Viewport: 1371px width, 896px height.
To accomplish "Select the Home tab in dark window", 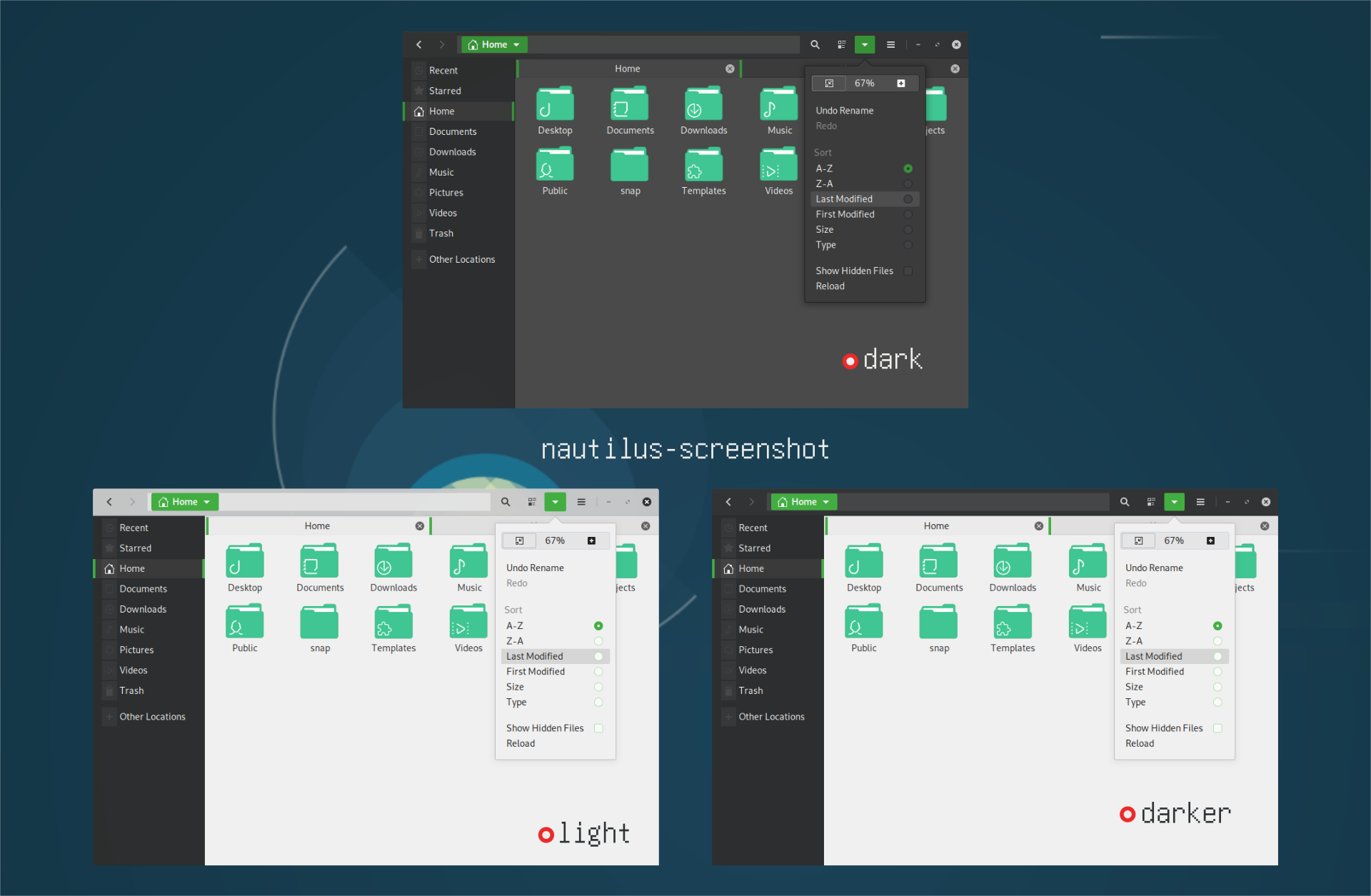I will pos(628,69).
